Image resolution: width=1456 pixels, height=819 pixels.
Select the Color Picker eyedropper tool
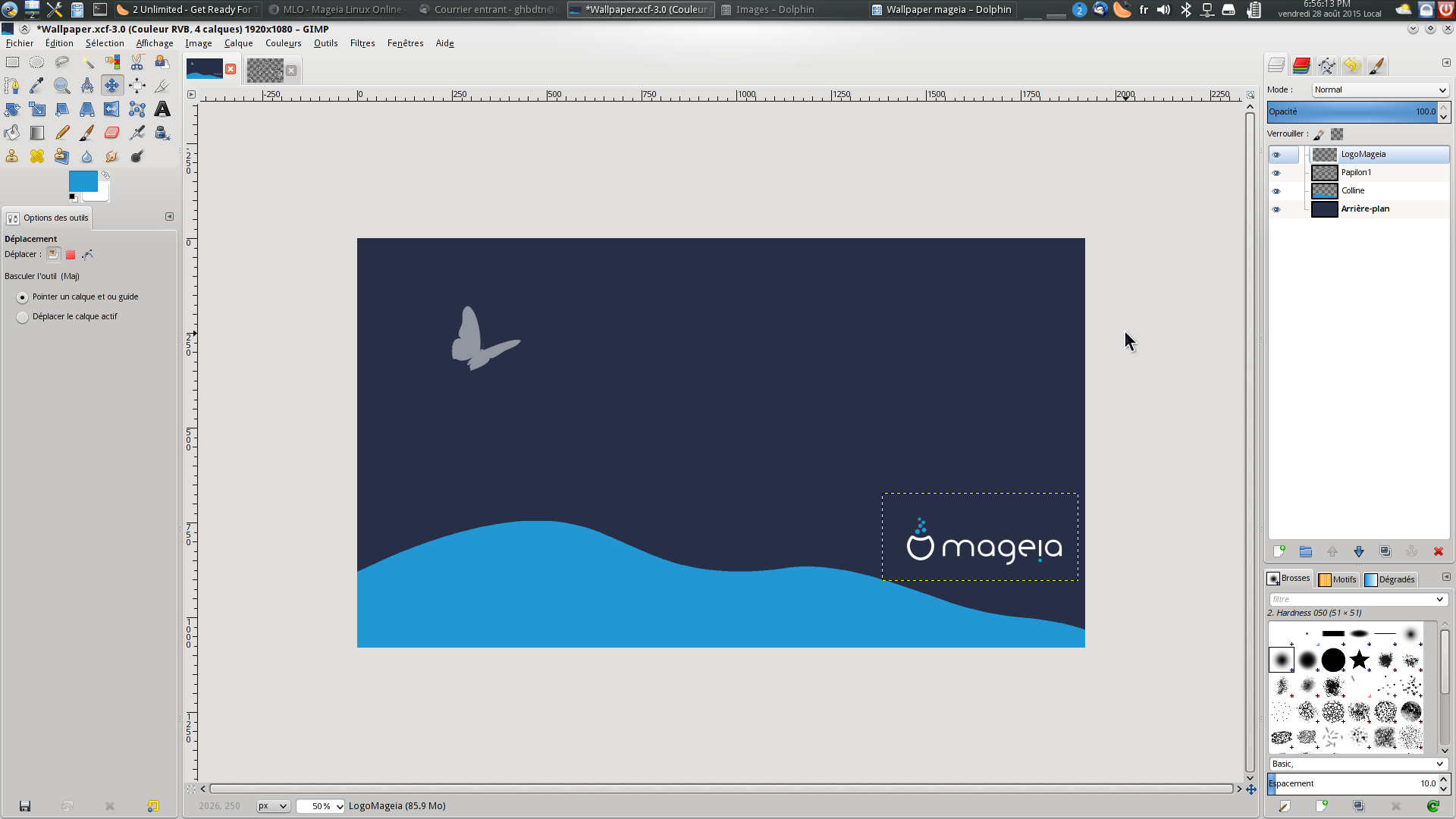click(37, 86)
